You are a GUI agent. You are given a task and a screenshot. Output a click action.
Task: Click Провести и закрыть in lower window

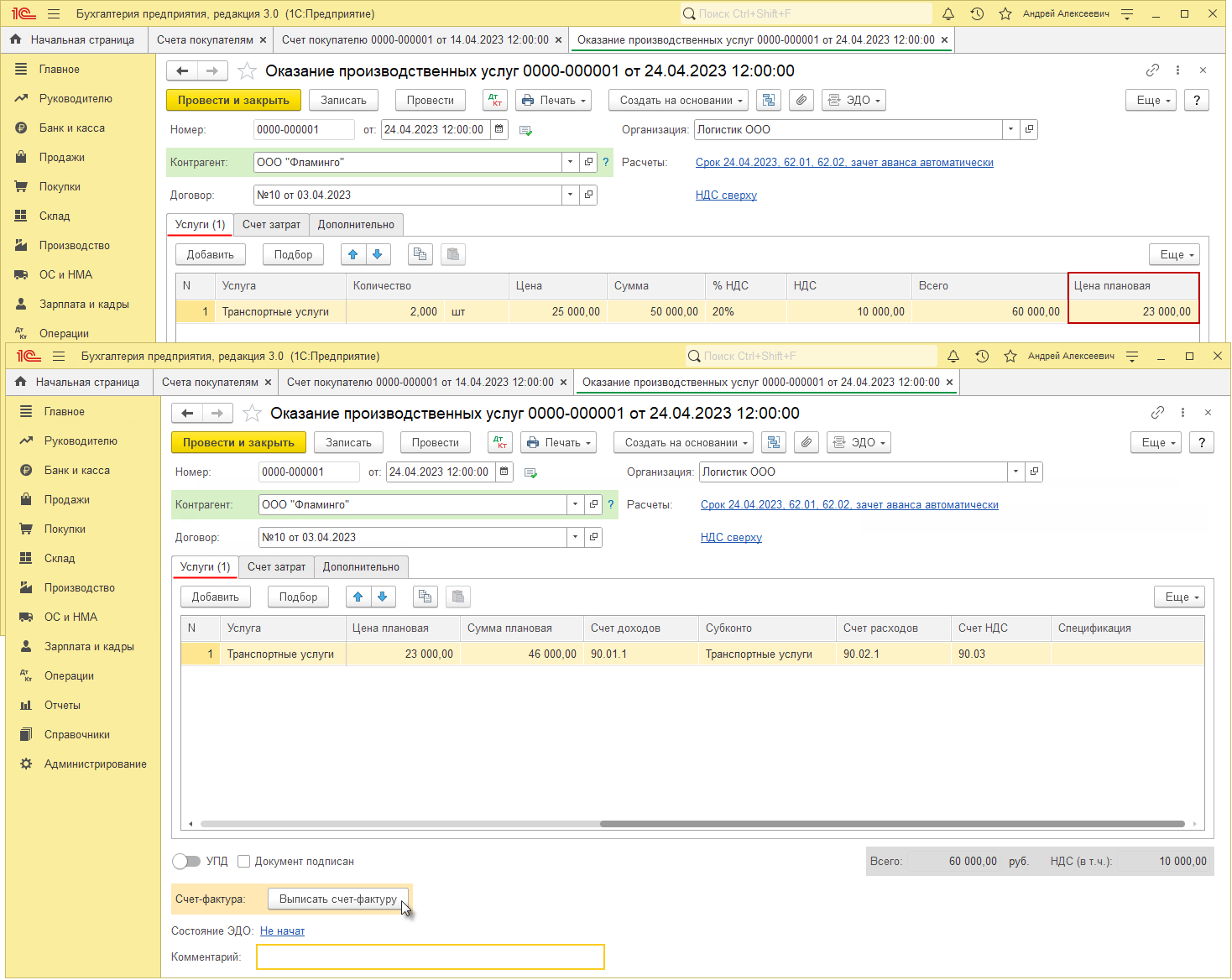click(x=238, y=442)
